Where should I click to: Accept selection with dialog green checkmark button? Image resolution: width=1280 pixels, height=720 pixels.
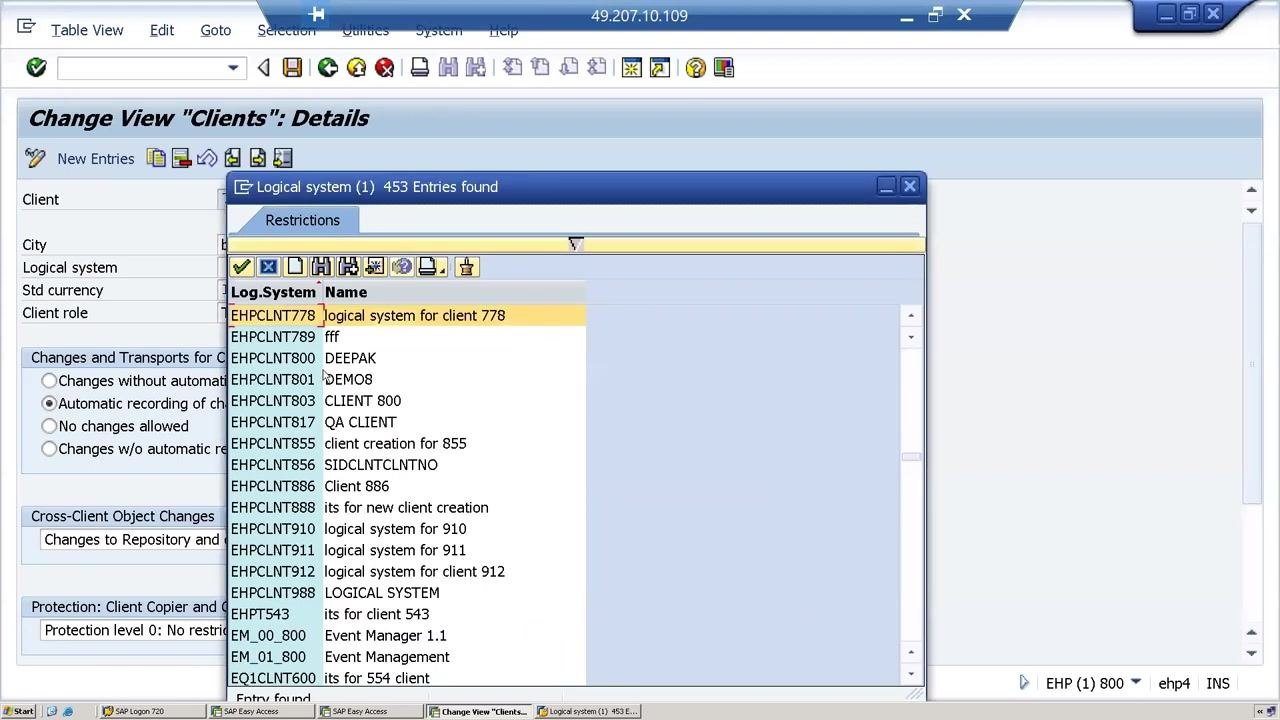click(x=241, y=267)
